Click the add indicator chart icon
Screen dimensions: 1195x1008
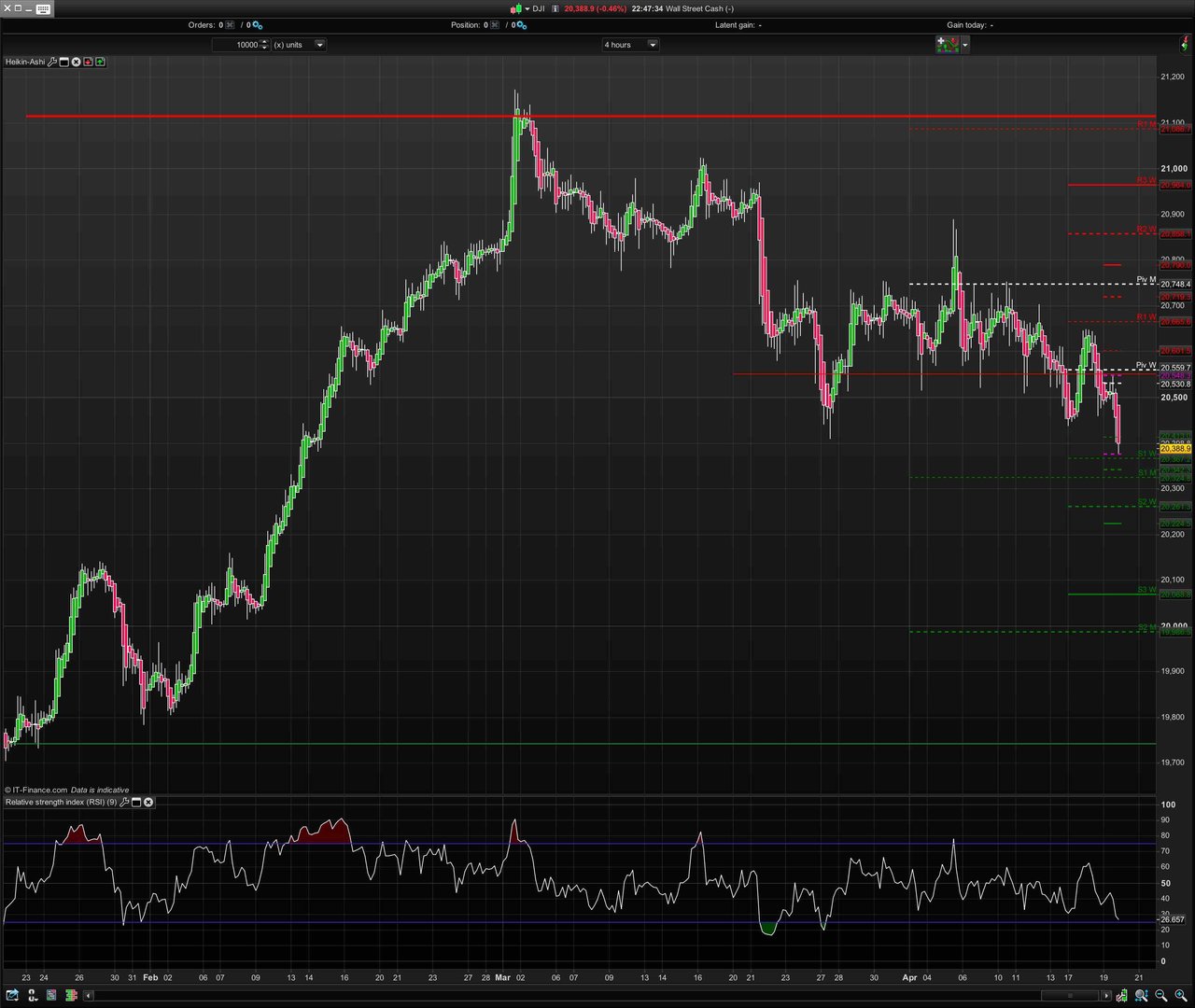(948, 44)
